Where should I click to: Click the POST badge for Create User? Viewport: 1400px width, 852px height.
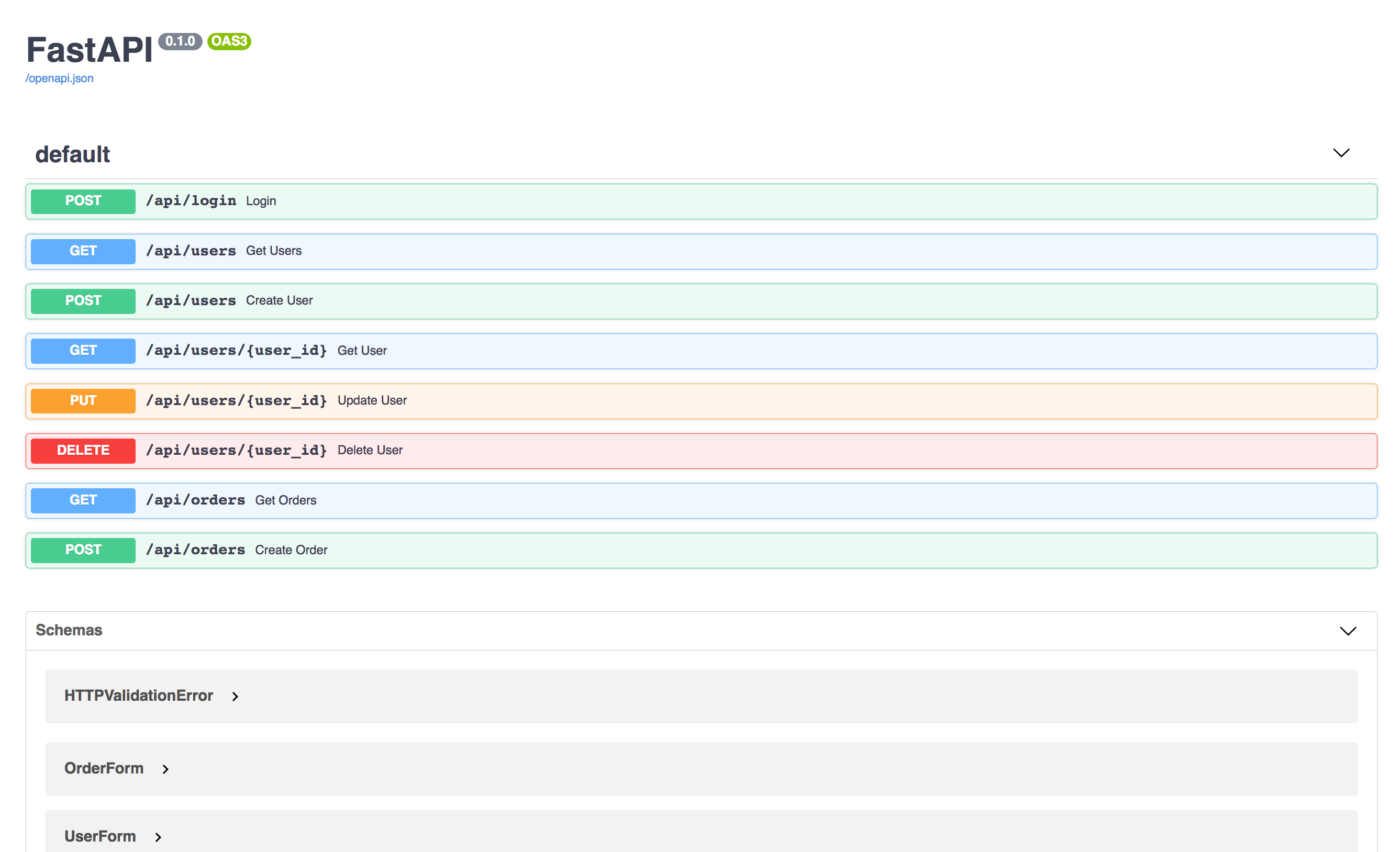(x=83, y=301)
